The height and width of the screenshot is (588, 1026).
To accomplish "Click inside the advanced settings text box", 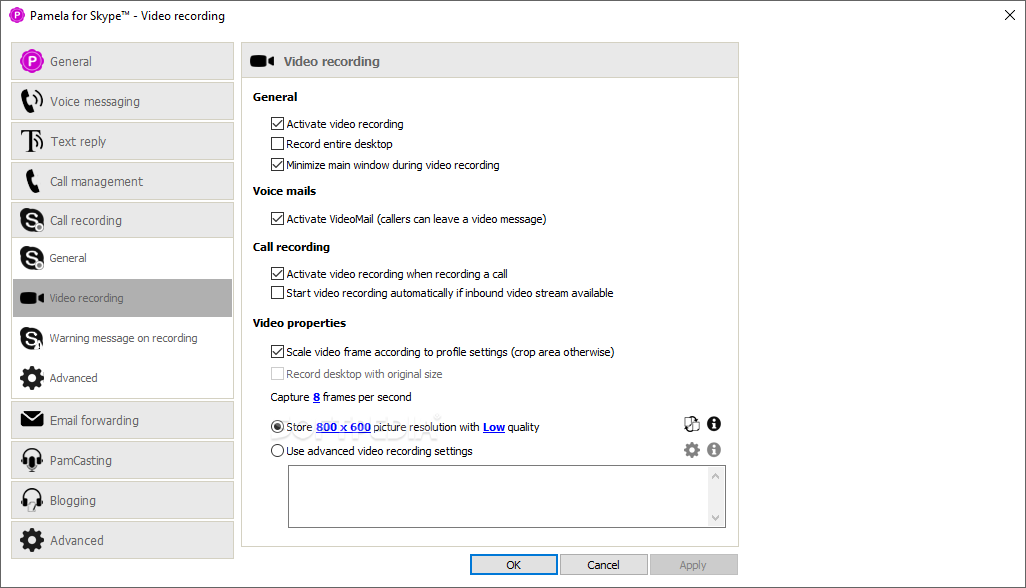I will coord(497,496).
